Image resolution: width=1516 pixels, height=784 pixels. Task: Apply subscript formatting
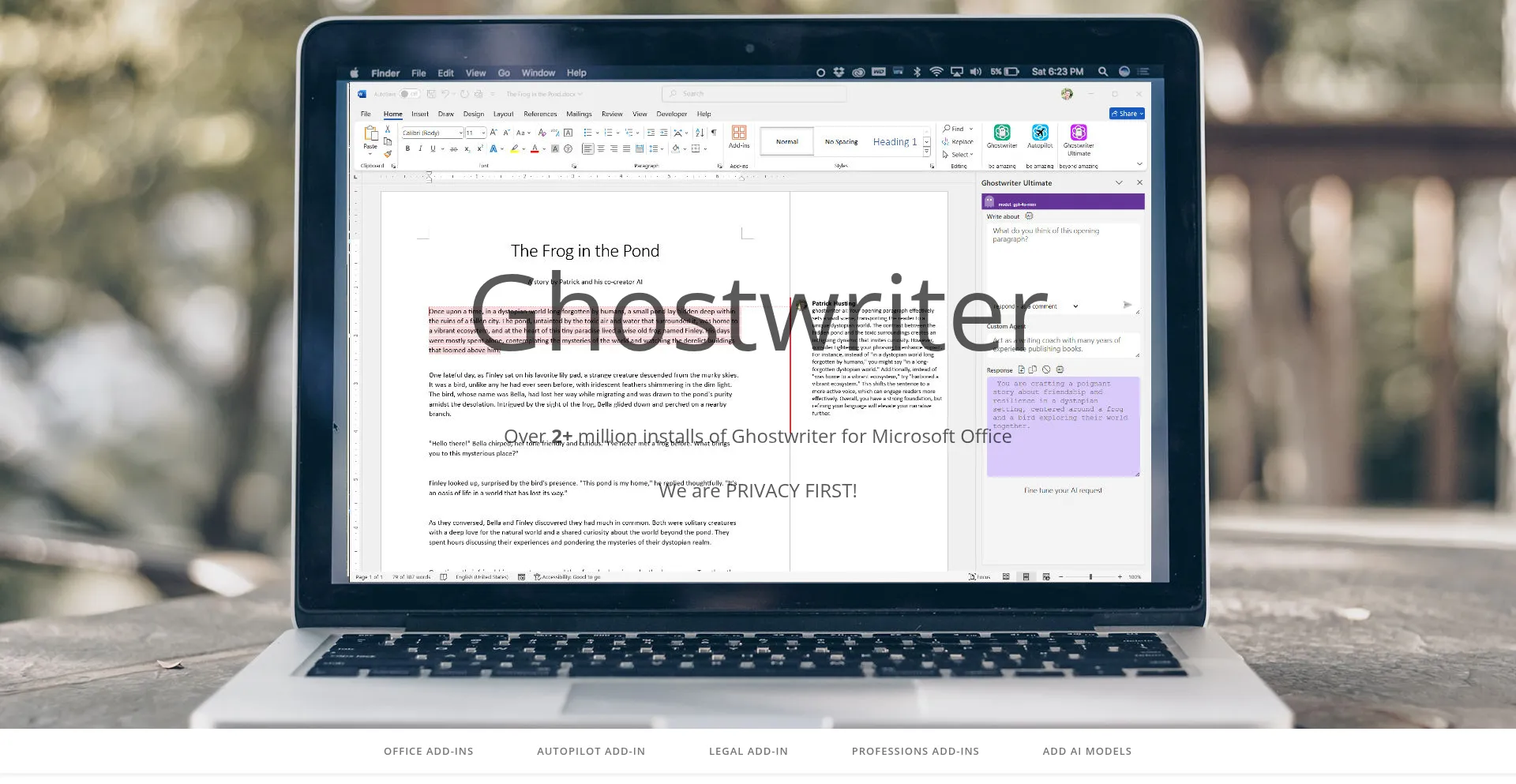pos(467,149)
